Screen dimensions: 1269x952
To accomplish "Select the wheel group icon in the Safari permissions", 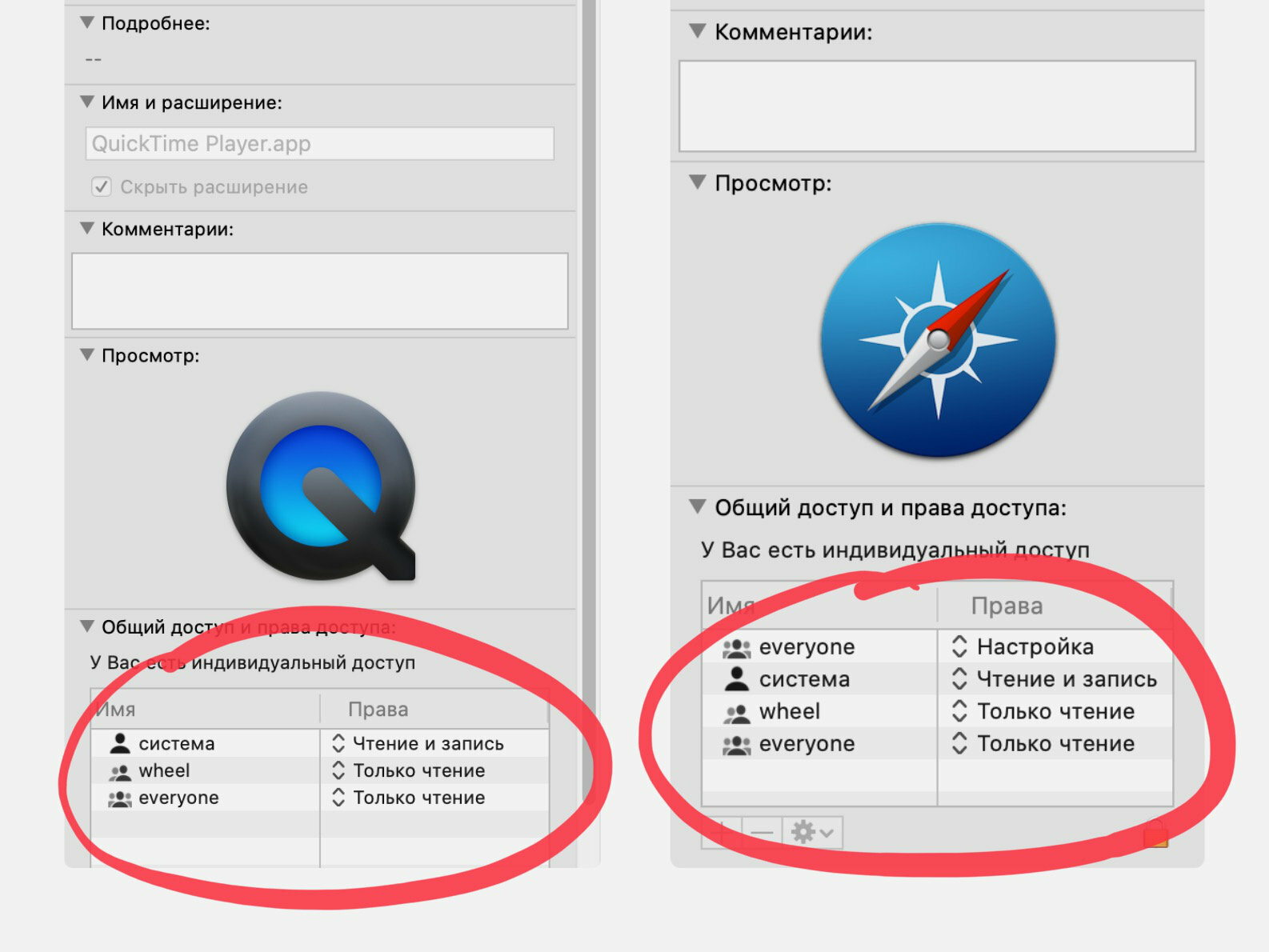I will tap(736, 712).
